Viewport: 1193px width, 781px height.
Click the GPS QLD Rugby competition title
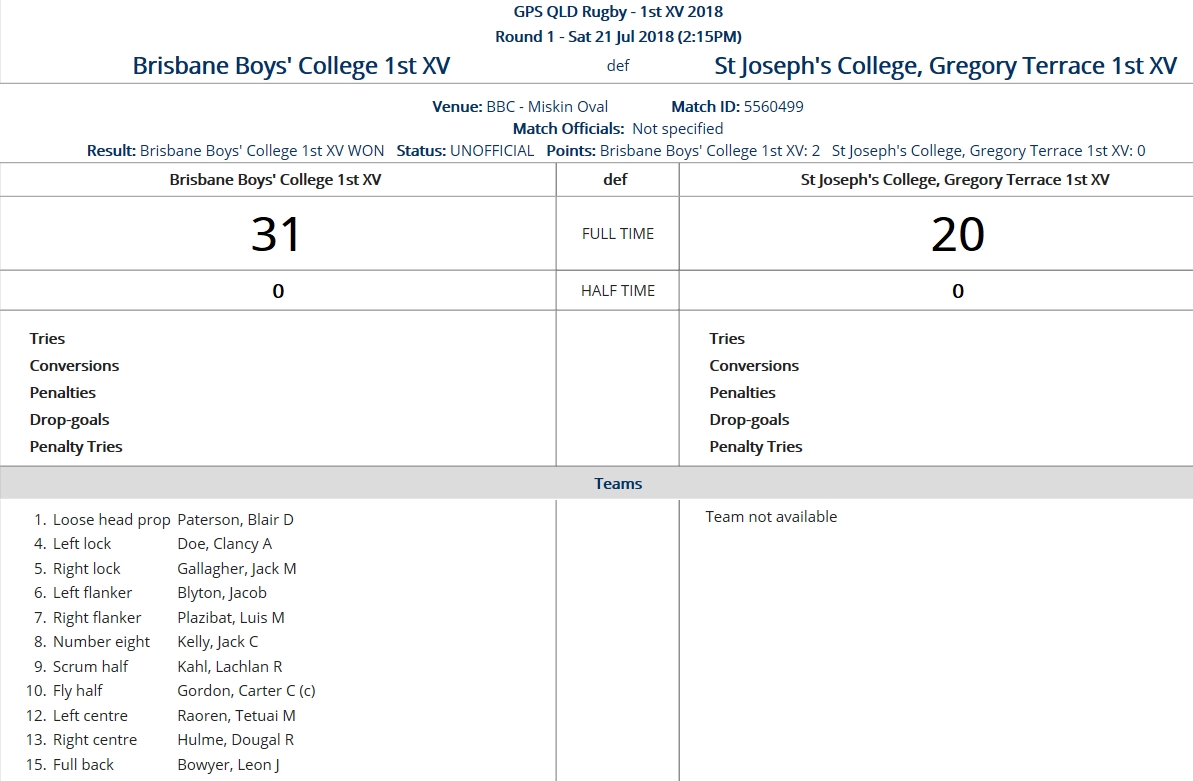(617, 12)
